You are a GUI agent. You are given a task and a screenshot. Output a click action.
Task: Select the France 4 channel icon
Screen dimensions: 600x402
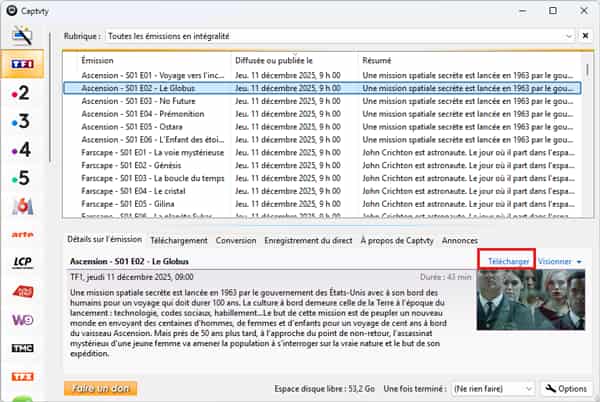(x=21, y=150)
